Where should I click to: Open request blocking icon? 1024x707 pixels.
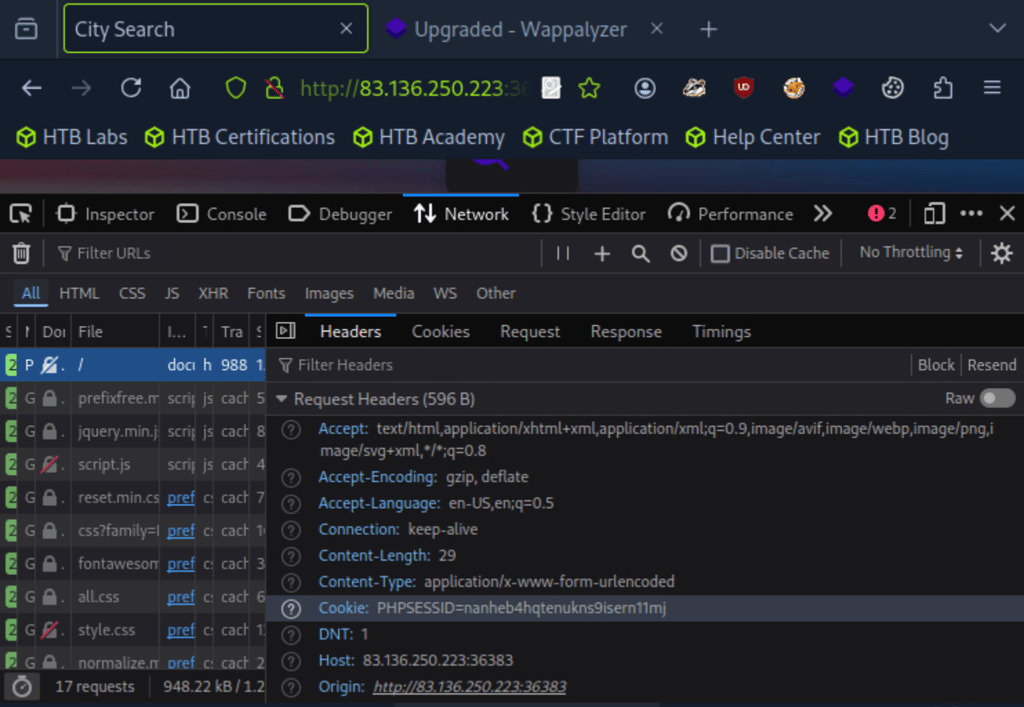click(679, 253)
